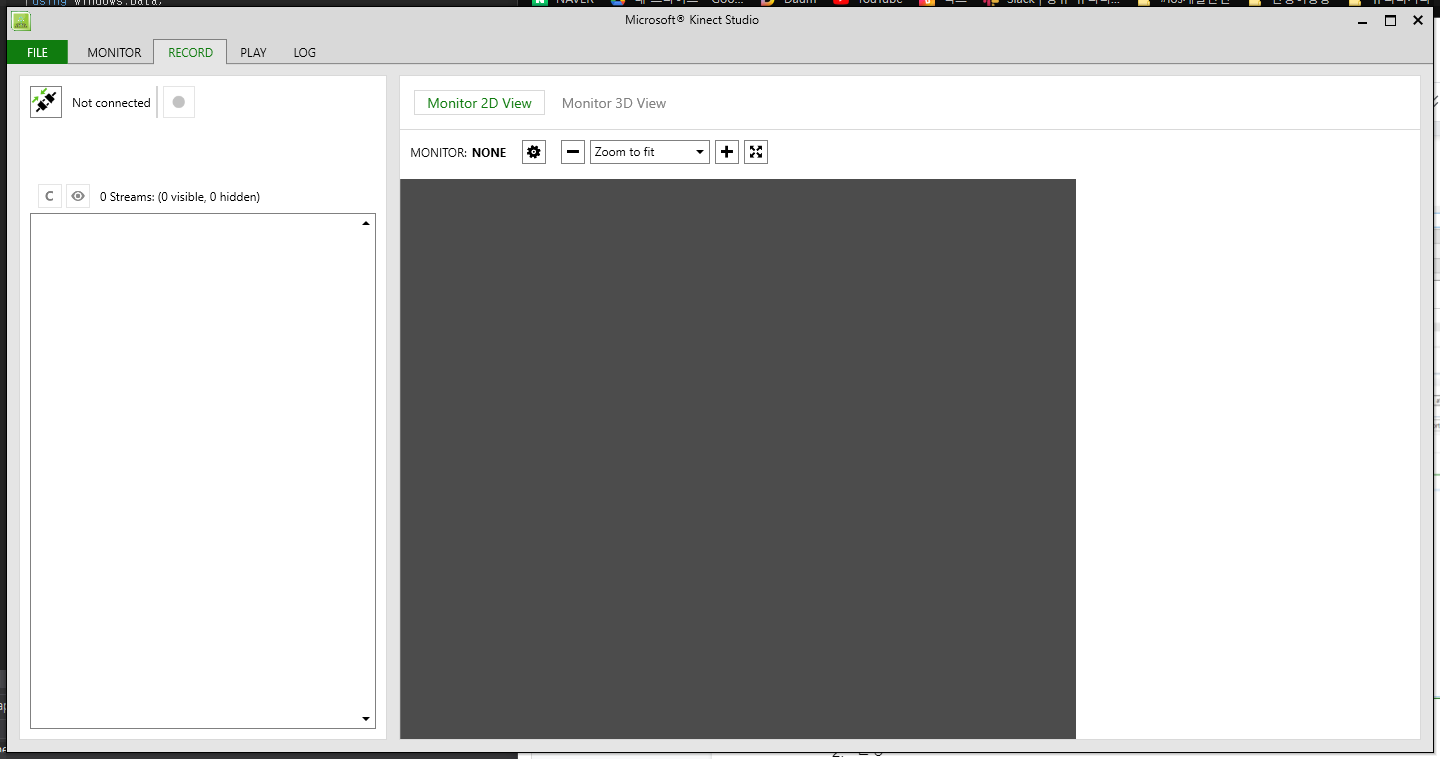Open the LOG tab
This screenshot has width=1440, height=759.
coord(305,52)
